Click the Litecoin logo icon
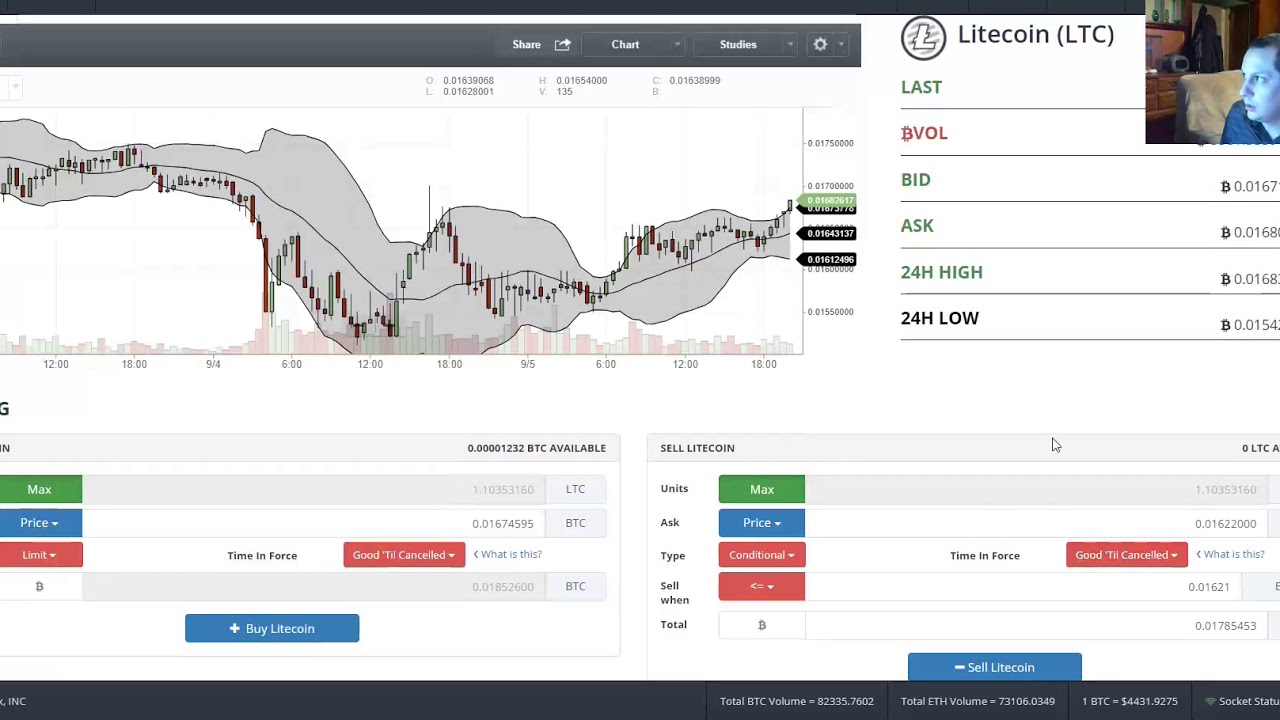This screenshot has width=1280, height=720. (x=923, y=37)
